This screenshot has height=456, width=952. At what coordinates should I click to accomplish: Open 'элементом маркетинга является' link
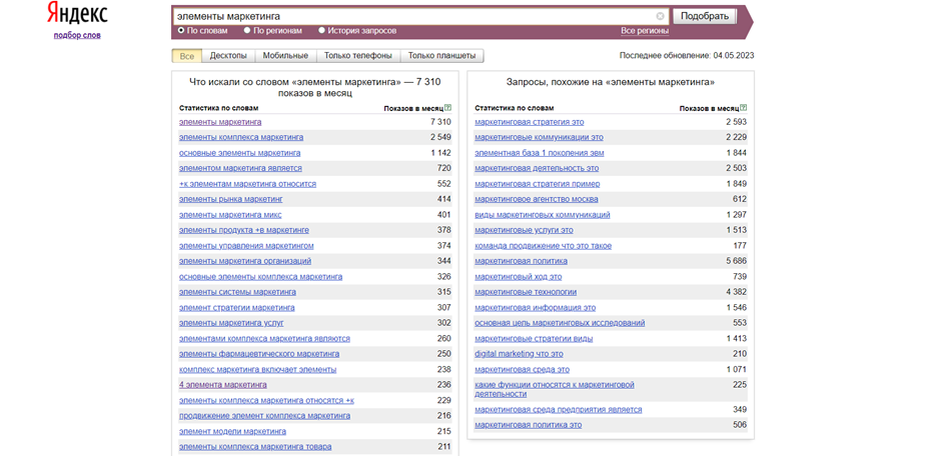[240, 168]
